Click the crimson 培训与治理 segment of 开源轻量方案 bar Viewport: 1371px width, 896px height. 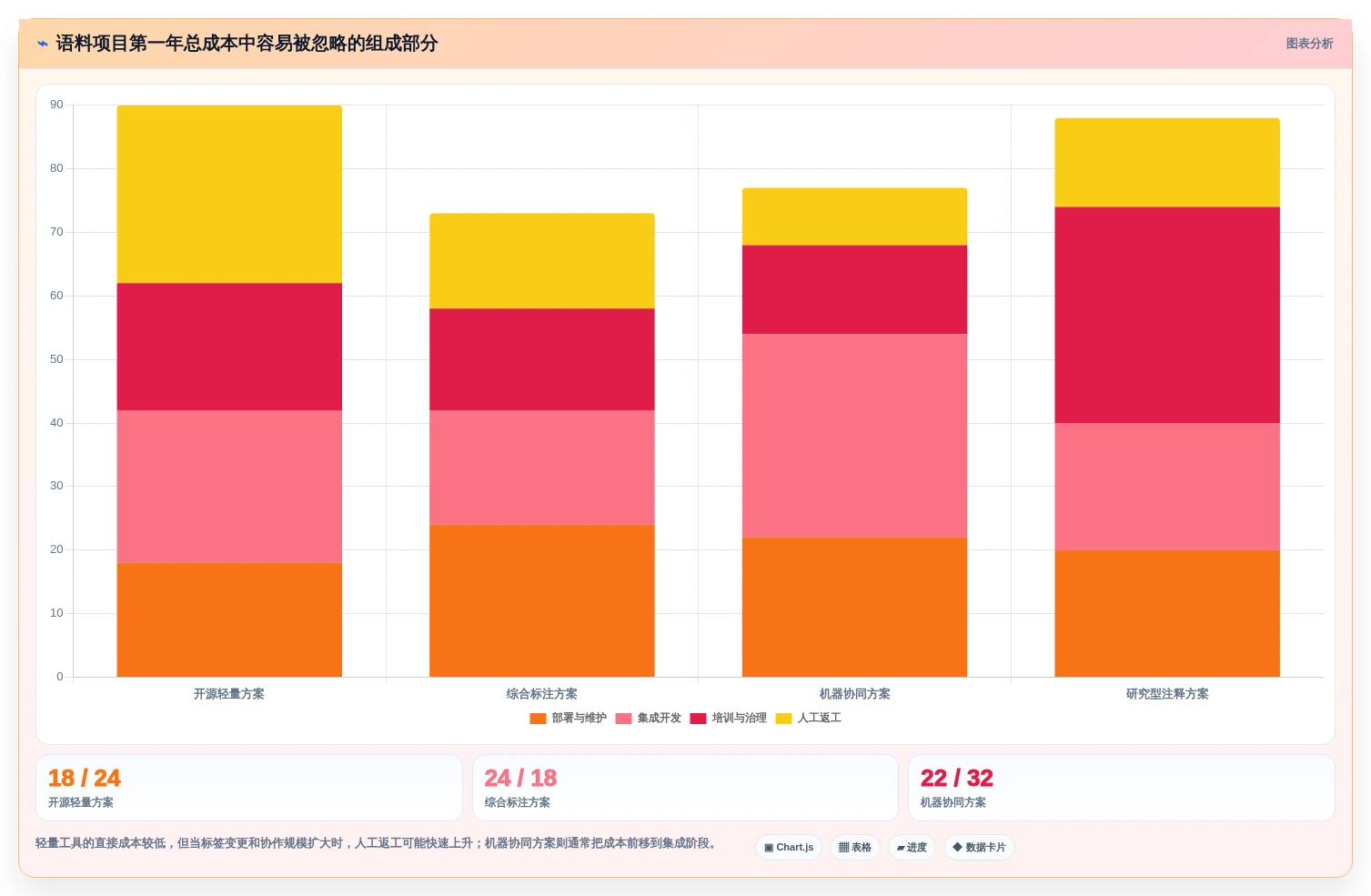(x=229, y=347)
